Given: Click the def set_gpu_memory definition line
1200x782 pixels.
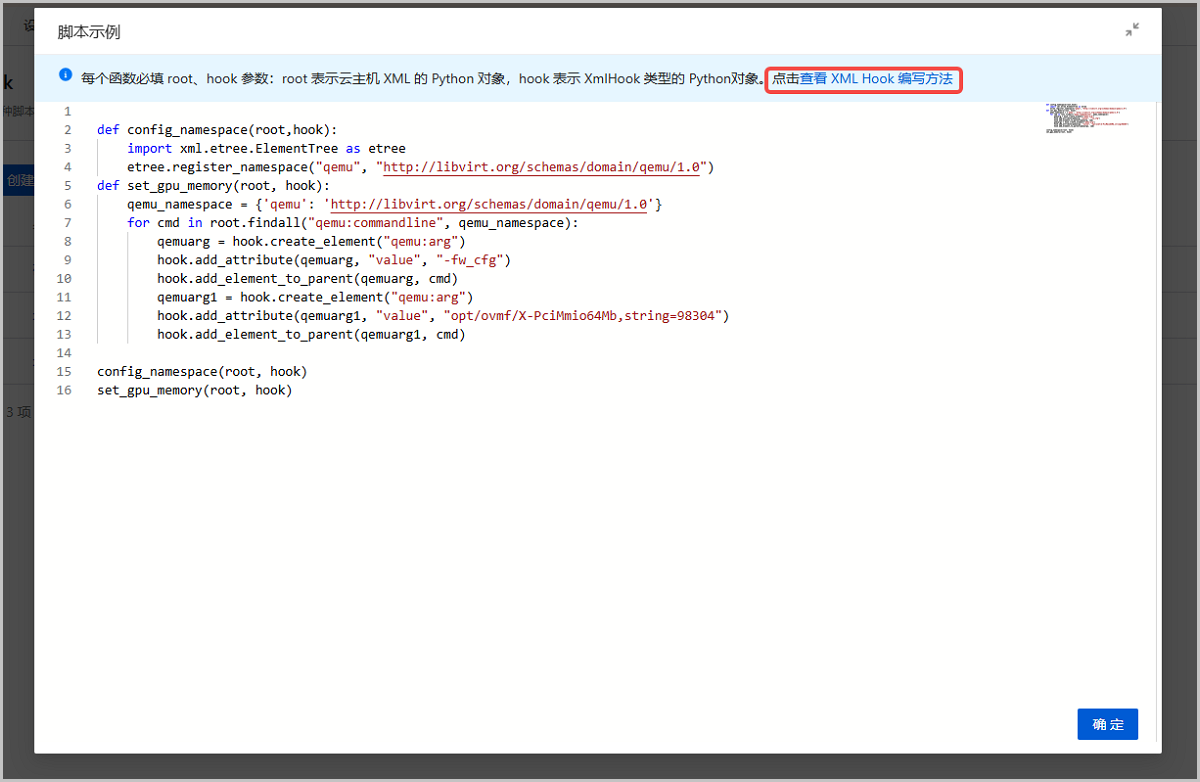Looking at the screenshot, I should [x=213, y=185].
